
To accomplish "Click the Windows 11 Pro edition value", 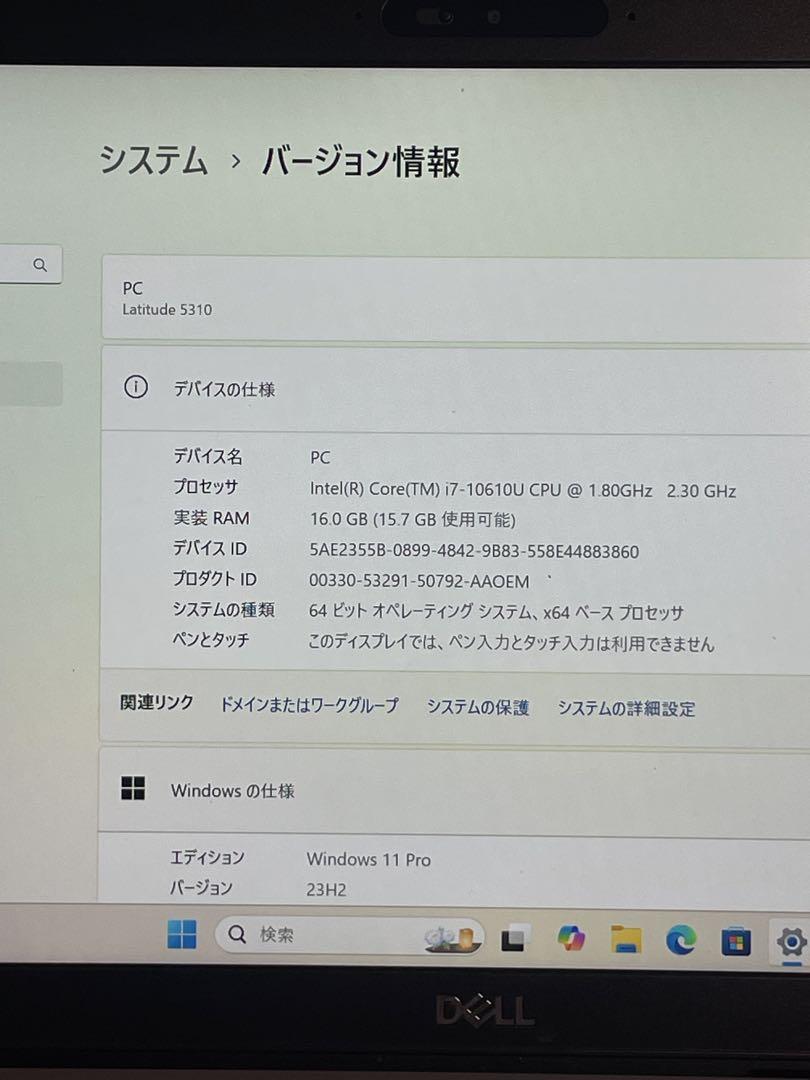I will tap(368, 859).
